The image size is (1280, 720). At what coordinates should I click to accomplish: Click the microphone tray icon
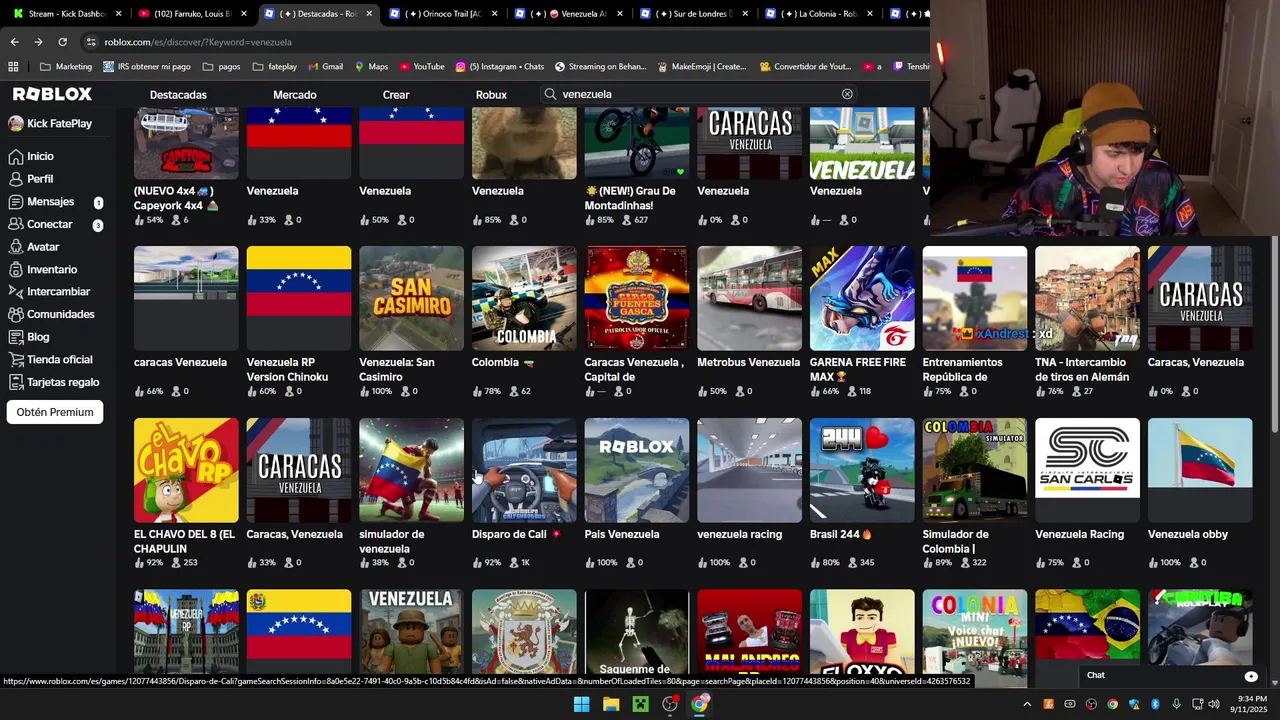click(1176, 704)
